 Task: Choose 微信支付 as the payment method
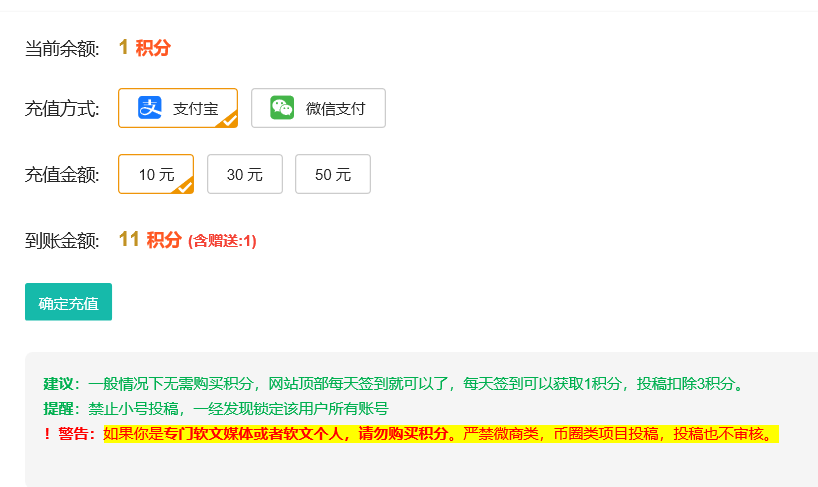coord(318,108)
